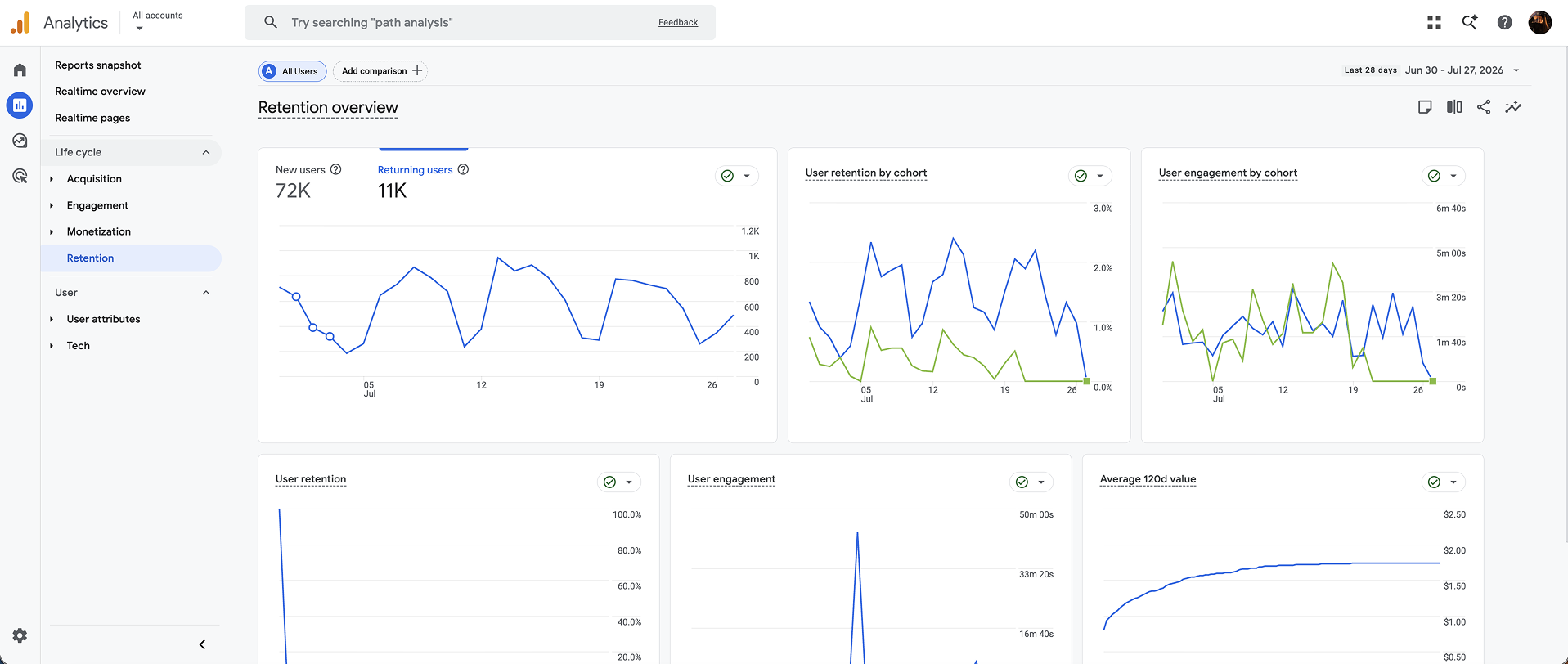1568x664 pixels.
Task: Click the green end marker on engagement cohort chart
Action: coord(1433,381)
